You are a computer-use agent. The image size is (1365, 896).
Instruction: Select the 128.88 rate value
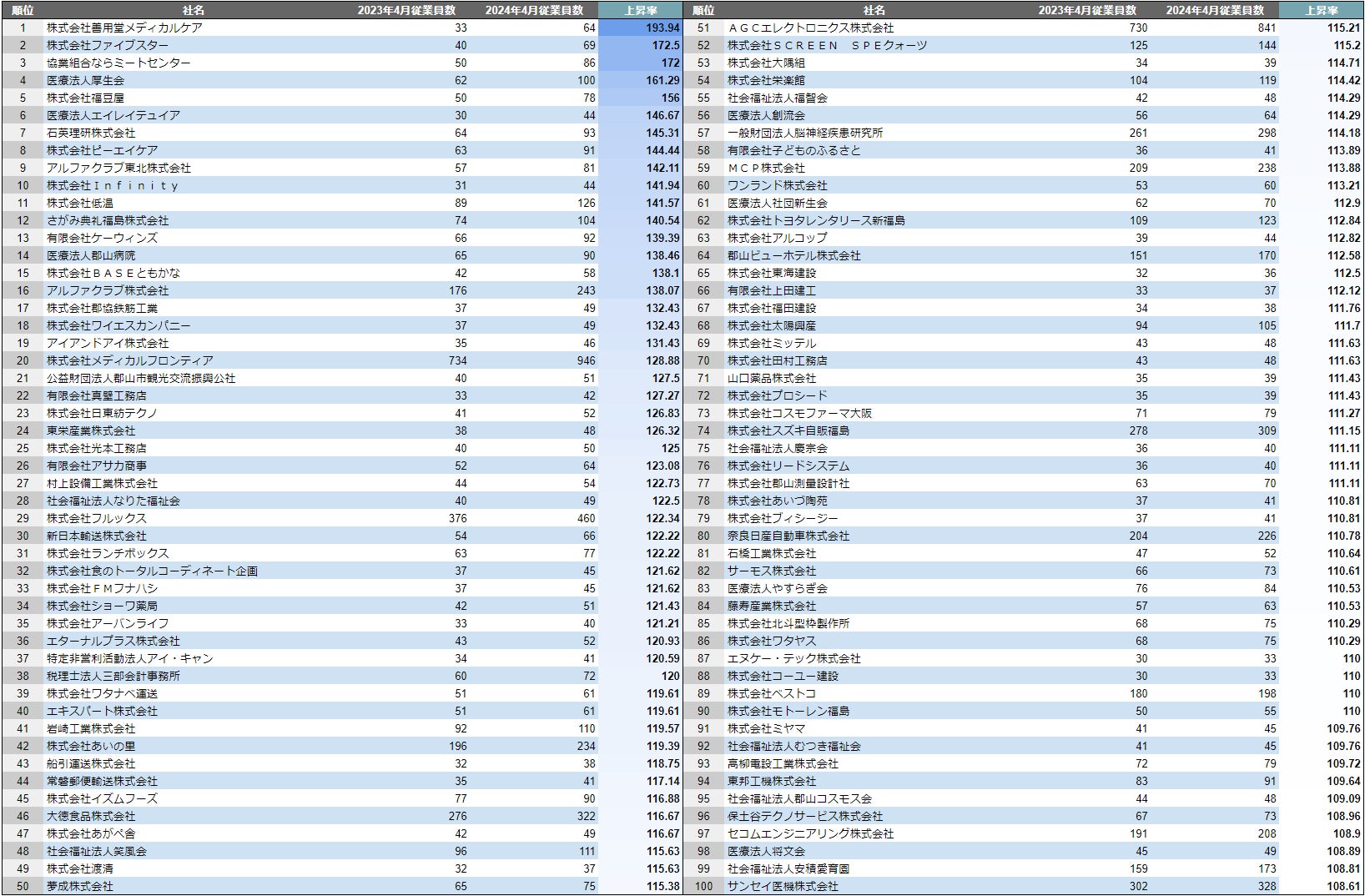coord(662,360)
